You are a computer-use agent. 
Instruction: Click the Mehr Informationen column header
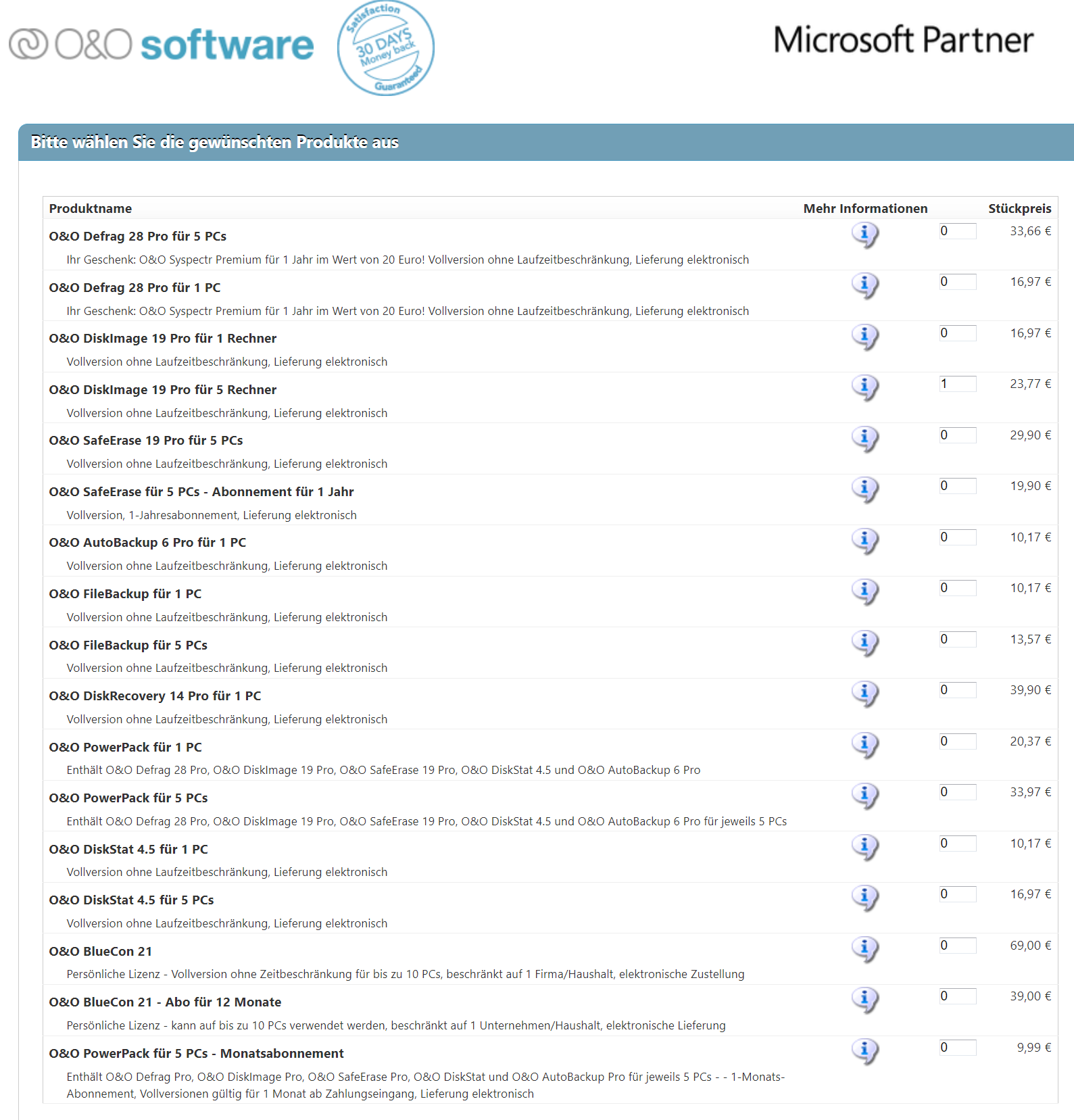tap(865, 209)
